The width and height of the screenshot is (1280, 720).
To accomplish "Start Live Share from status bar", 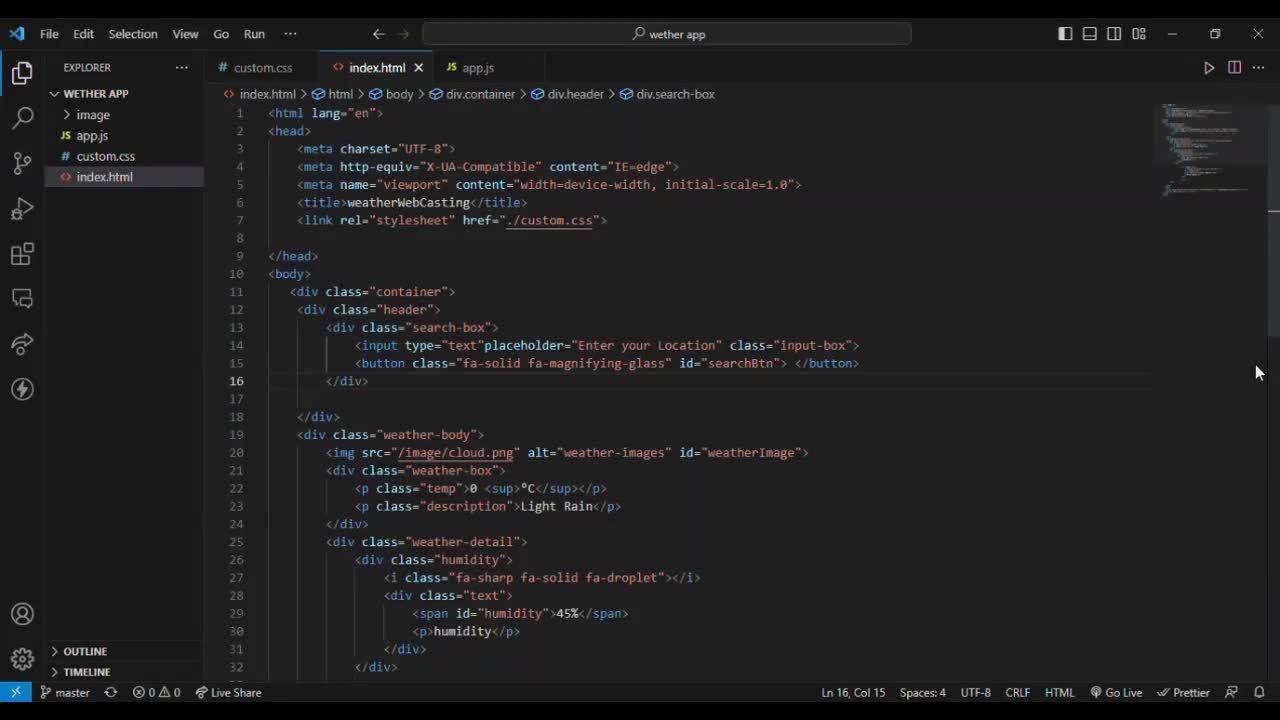I will [x=228, y=692].
